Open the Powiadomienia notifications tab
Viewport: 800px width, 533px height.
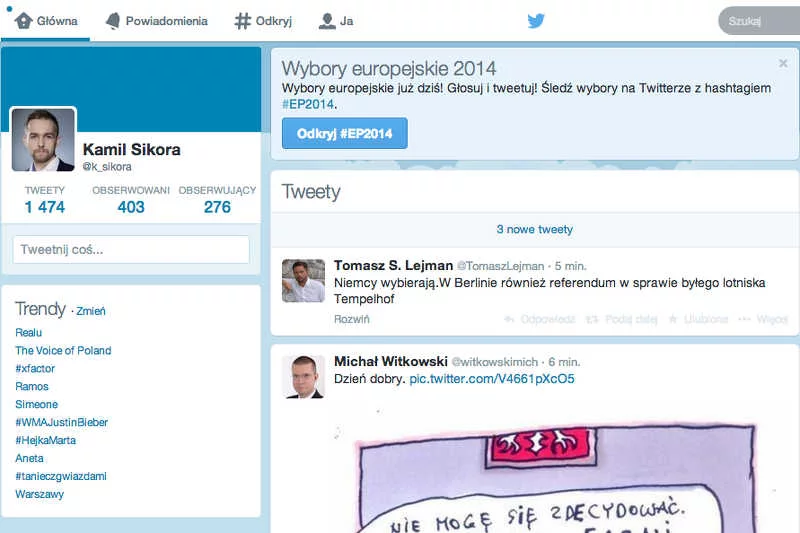(156, 21)
